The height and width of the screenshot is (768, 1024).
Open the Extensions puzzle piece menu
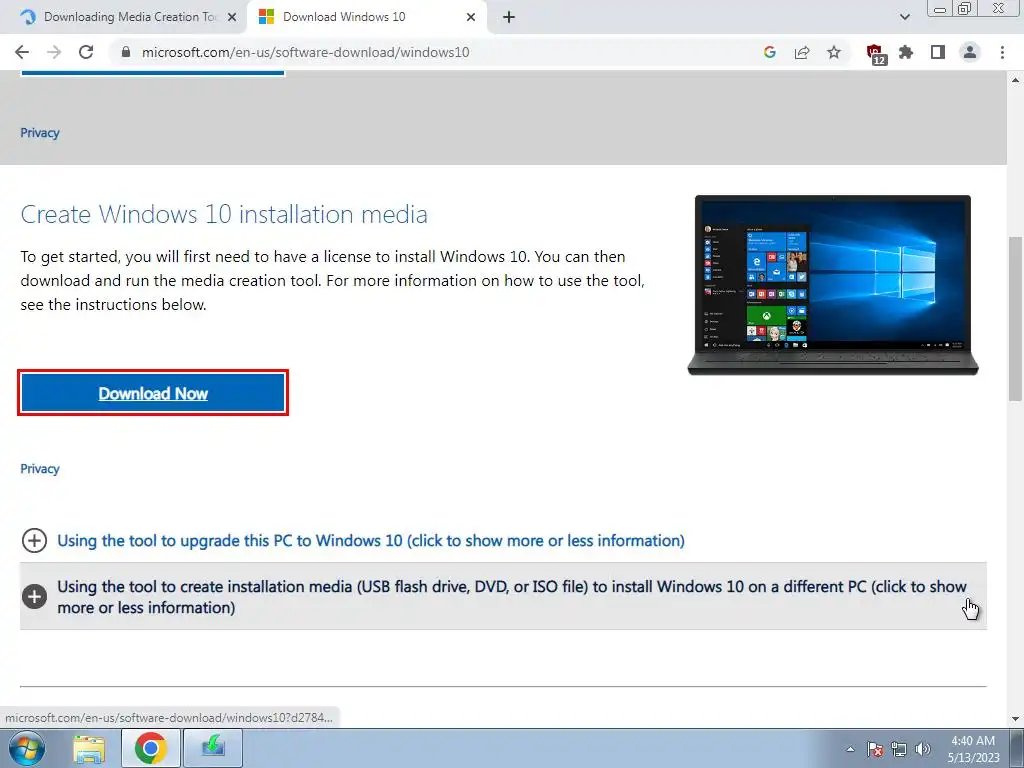click(x=906, y=52)
